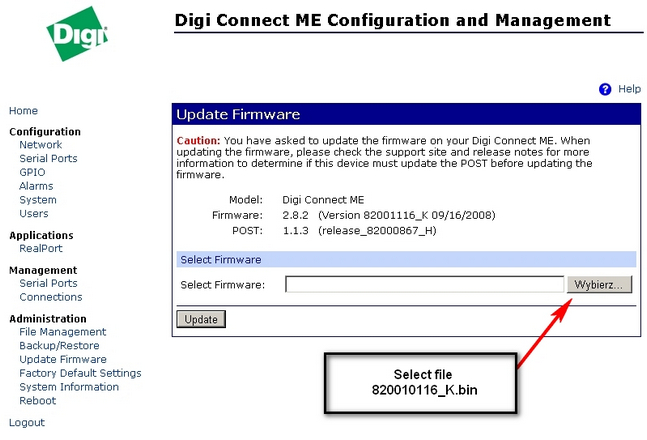The height and width of the screenshot is (440, 647).
Task: Open Connections management page
Action: pyautogui.click(x=51, y=297)
